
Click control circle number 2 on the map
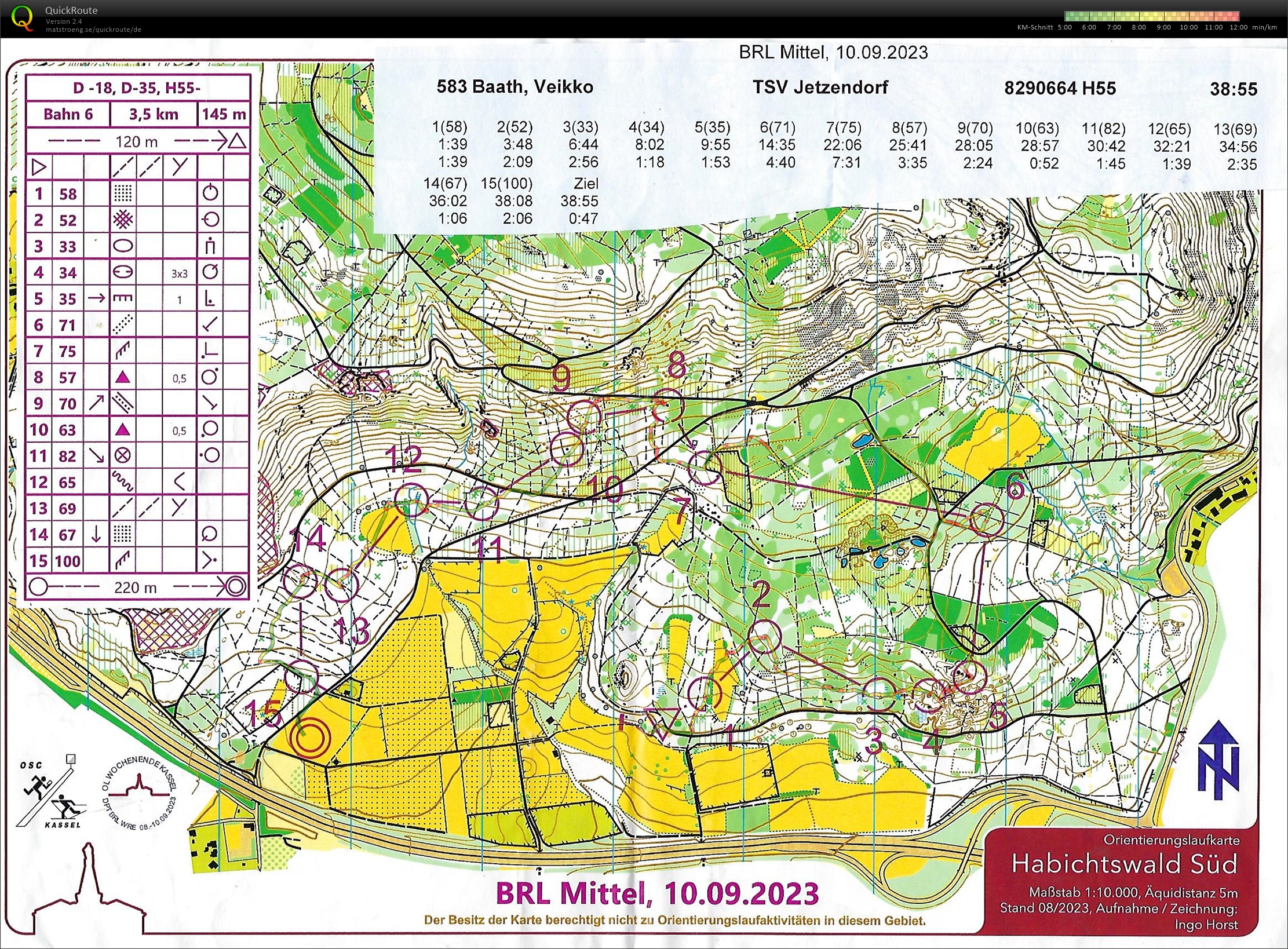click(764, 637)
